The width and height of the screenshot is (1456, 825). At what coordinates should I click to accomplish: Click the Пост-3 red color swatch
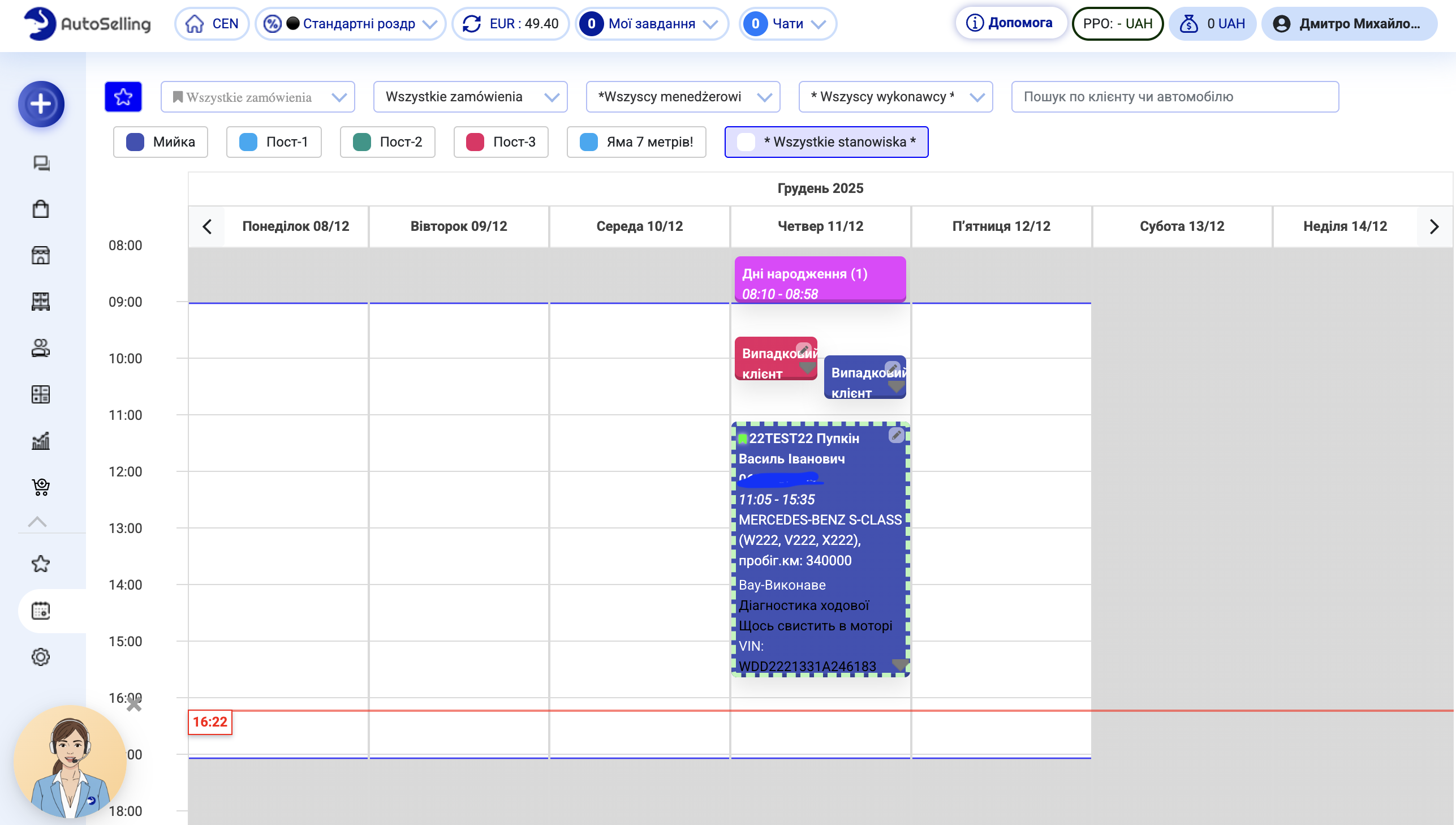(x=475, y=141)
